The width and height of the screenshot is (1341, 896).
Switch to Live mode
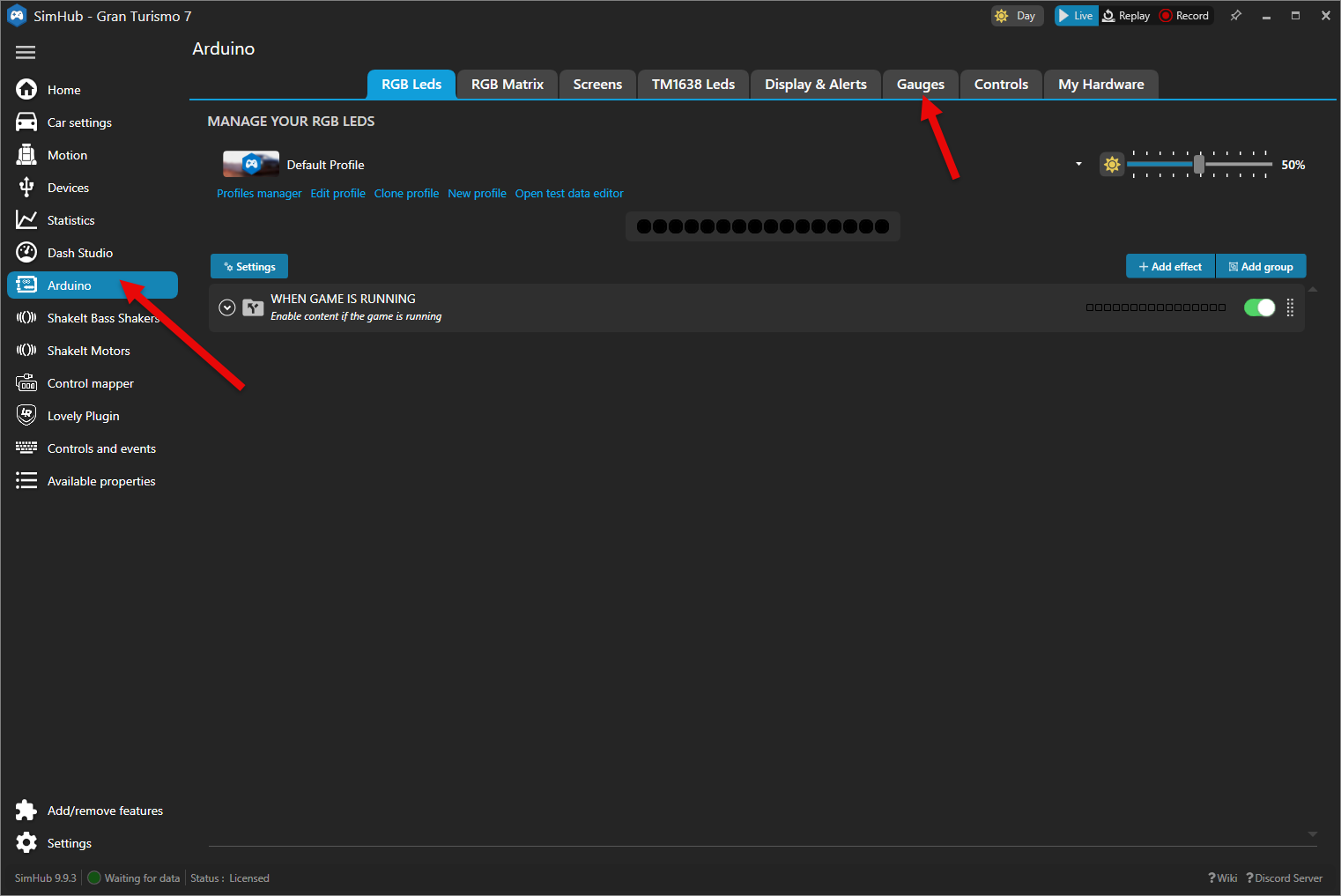1076,16
